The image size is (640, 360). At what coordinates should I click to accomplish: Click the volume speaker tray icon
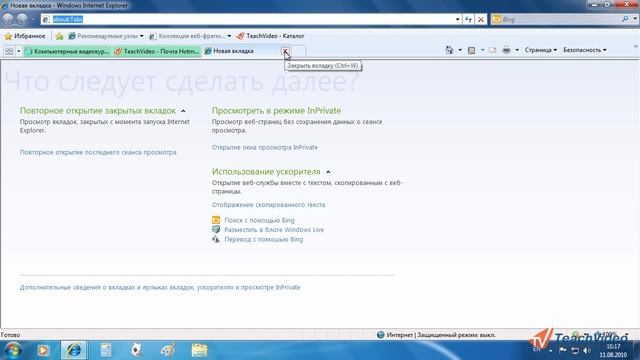click(587, 351)
